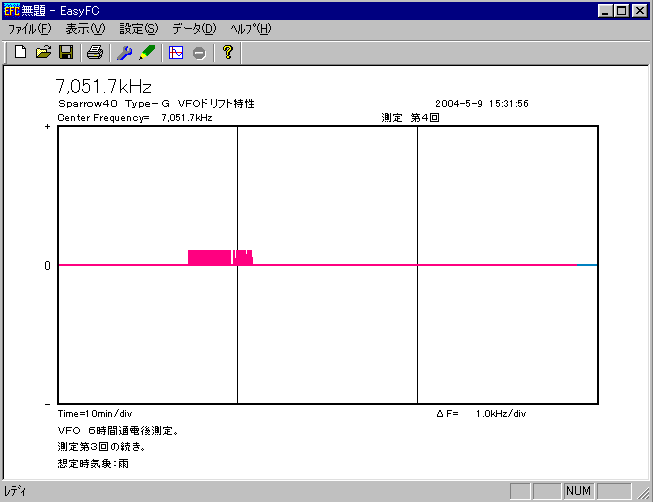This screenshot has height=502, width=653.
Task: Click the pink drift block on the graph
Action: 220,257
